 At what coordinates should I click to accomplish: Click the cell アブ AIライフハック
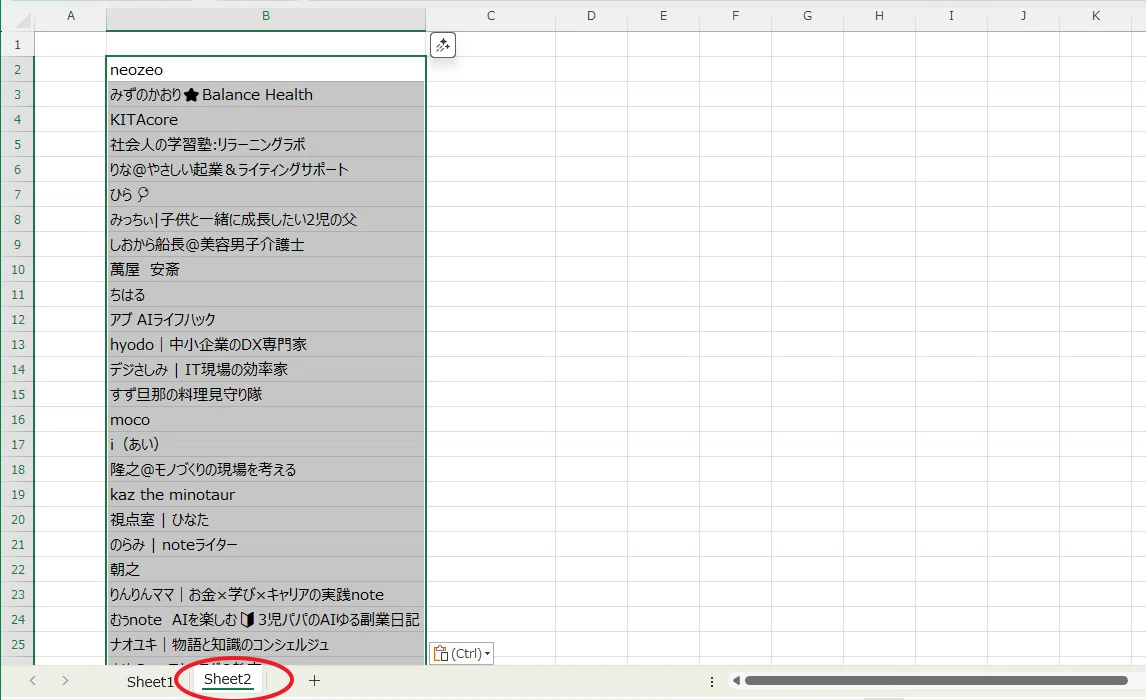click(x=266, y=319)
